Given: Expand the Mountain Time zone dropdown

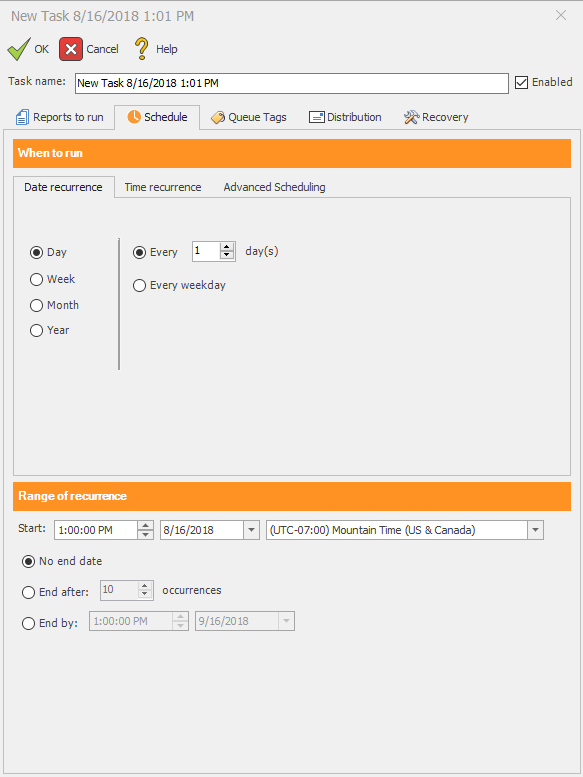Looking at the screenshot, I should pyautogui.click(x=535, y=530).
